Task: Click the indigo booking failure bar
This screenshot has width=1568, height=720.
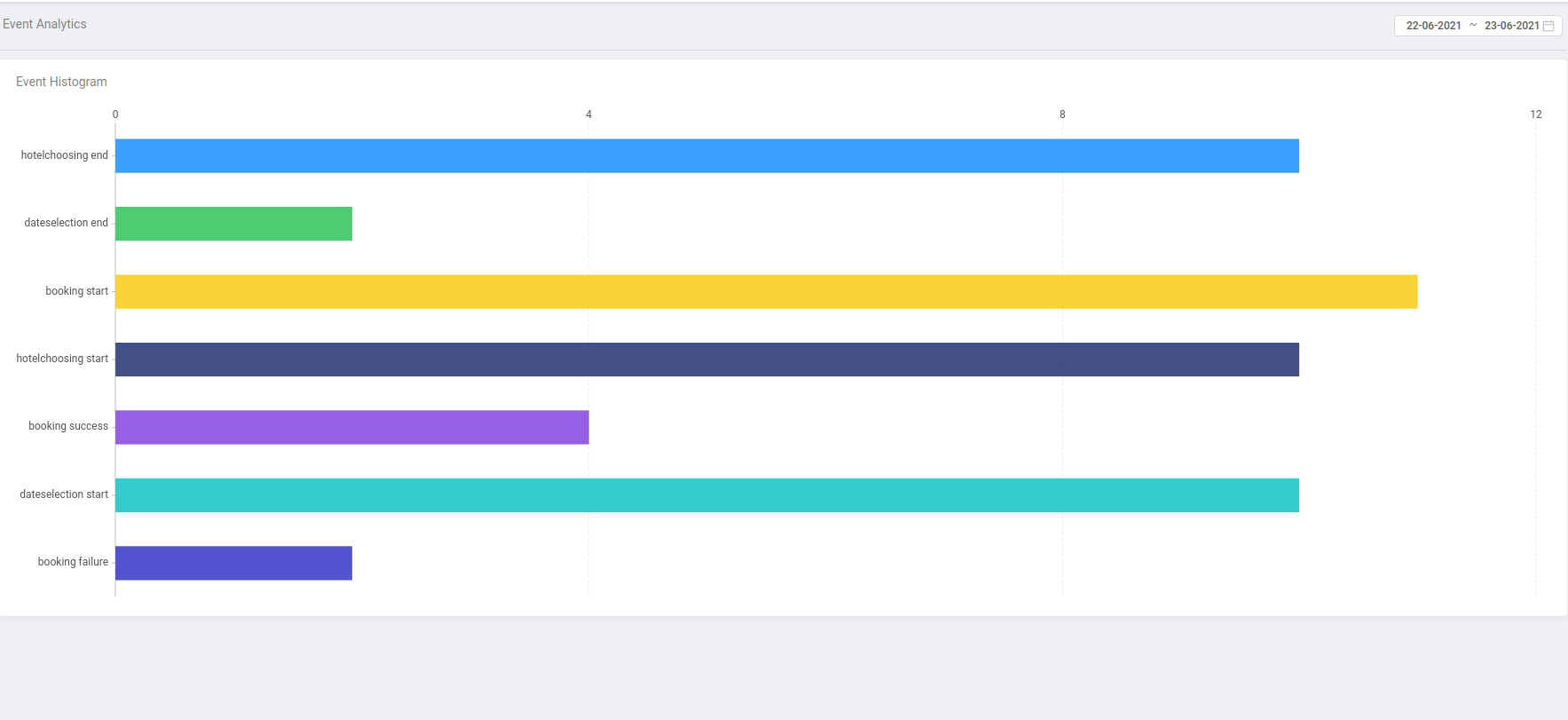Action: coord(233,563)
